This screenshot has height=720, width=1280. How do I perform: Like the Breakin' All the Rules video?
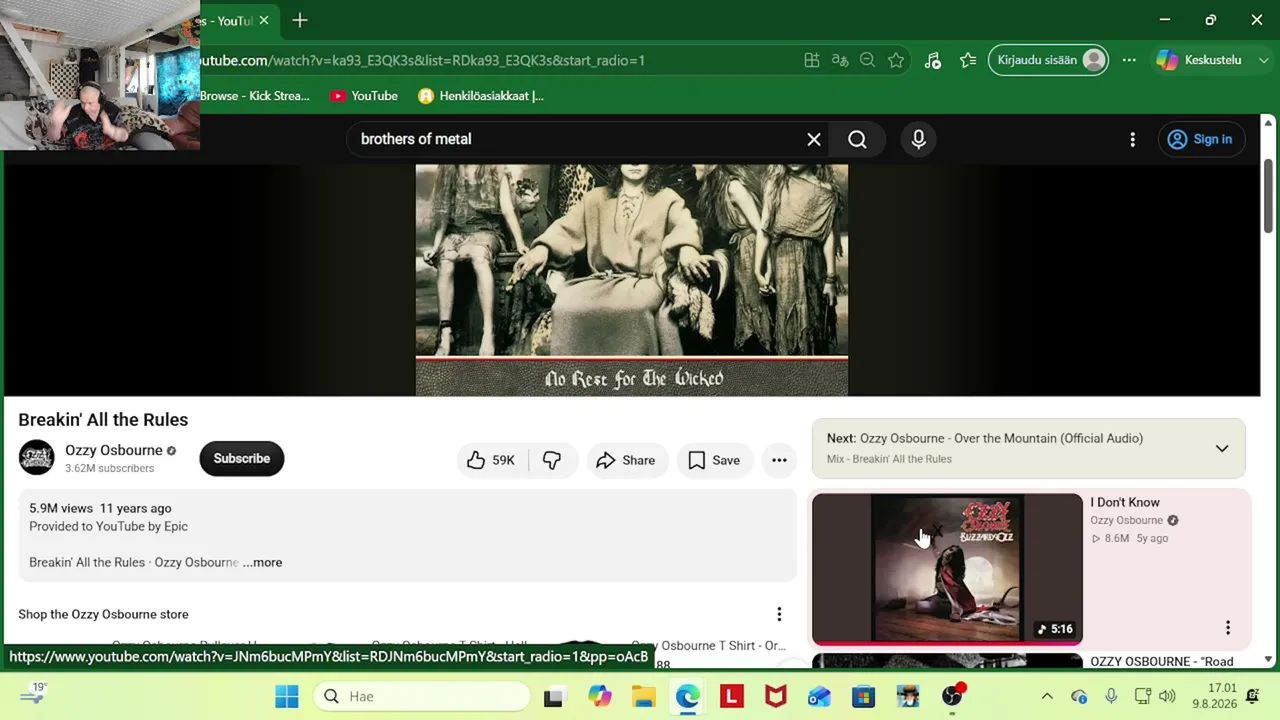490,460
